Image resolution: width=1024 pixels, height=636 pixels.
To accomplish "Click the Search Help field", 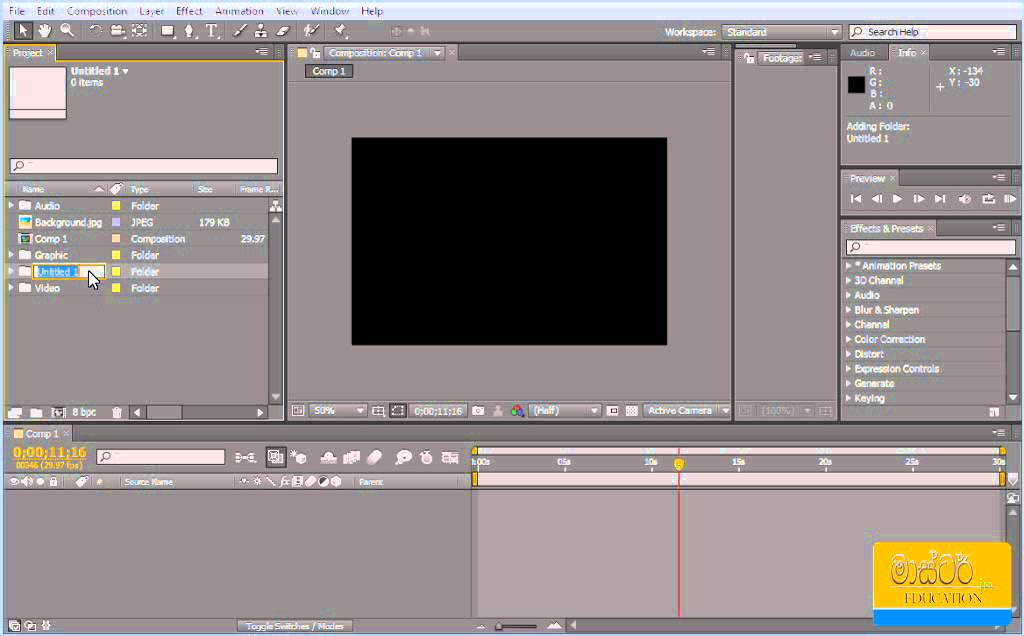I will (x=933, y=32).
